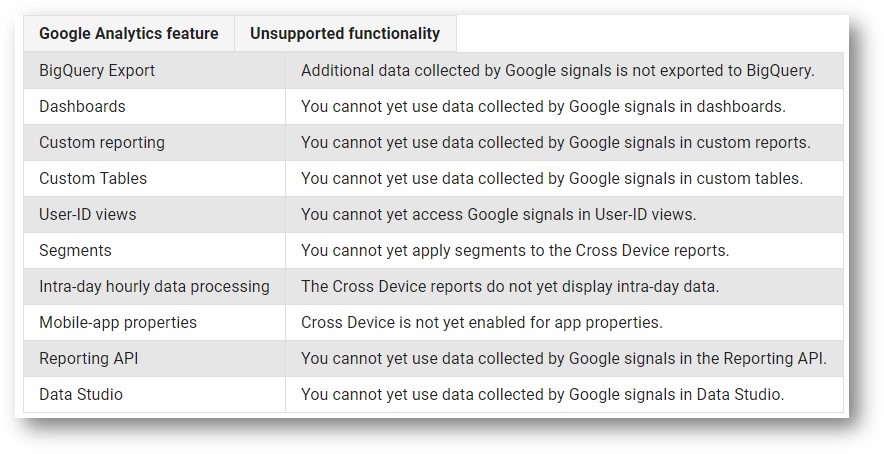884x454 pixels.
Task: Click the description about custom tables
Action: pos(552,178)
